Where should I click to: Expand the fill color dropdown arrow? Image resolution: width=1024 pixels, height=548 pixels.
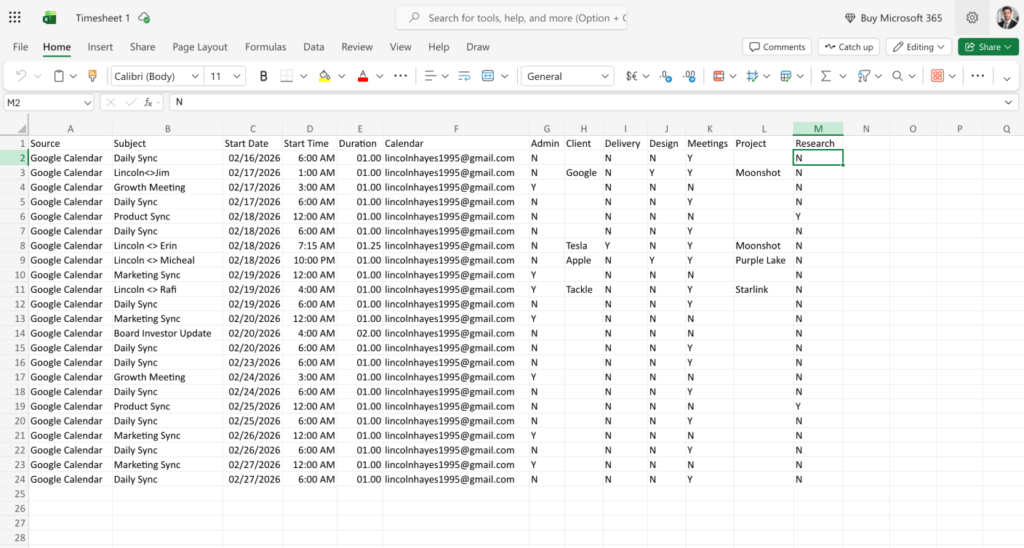coord(341,76)
